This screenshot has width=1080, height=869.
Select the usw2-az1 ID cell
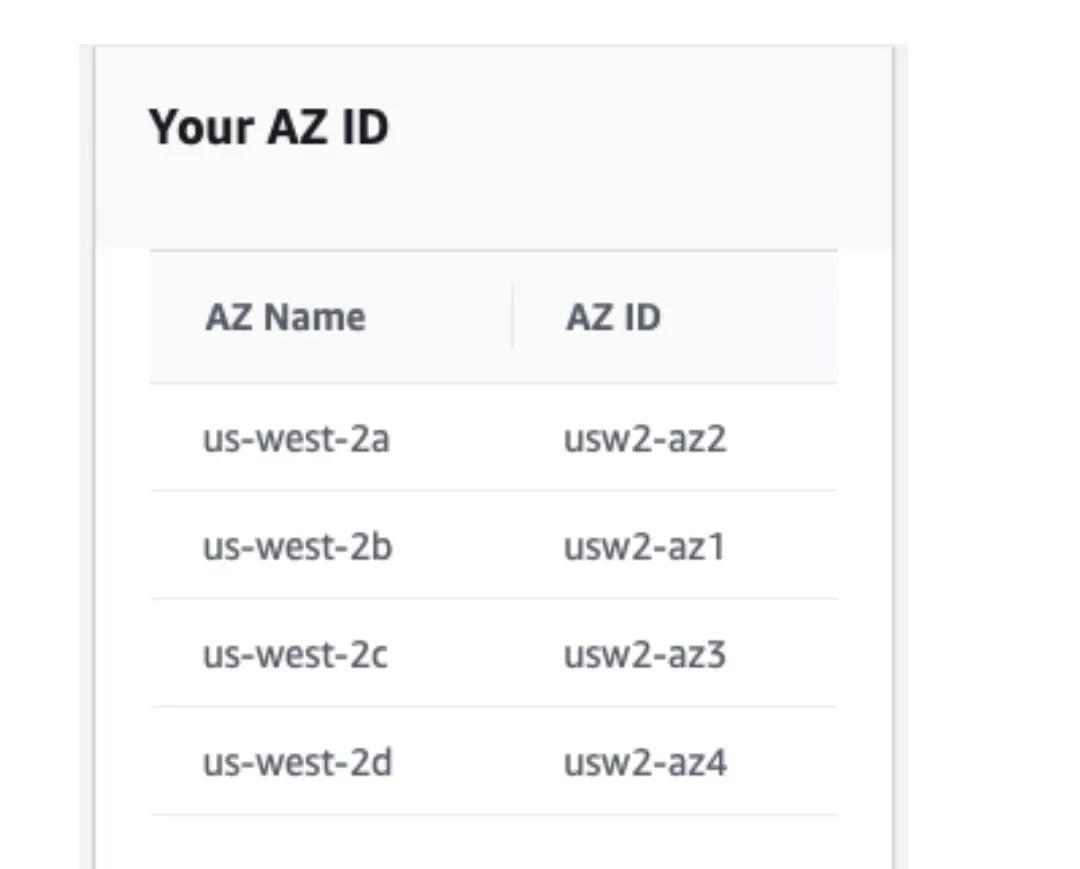click(x=644, y=547)
